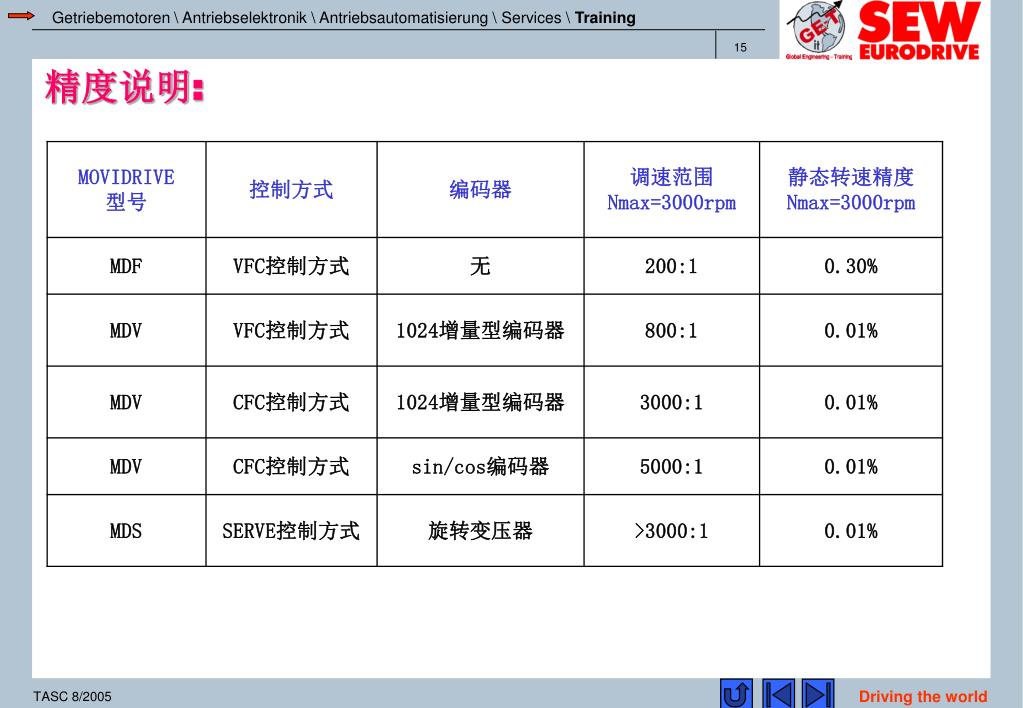The width and height of the screenshot is (1023, 708).
Task: Click the SEW EURODRIVE logo
Action: click(x=919, y=31)
